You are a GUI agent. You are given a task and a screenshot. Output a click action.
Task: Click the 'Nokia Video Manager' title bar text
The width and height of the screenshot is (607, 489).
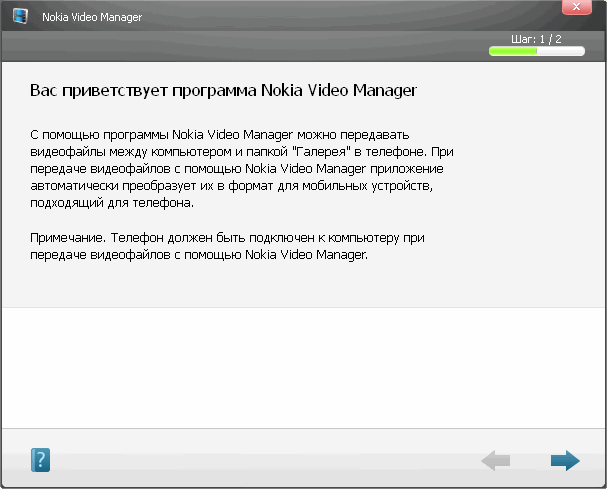pyautogui.click(x=92, y=17)
